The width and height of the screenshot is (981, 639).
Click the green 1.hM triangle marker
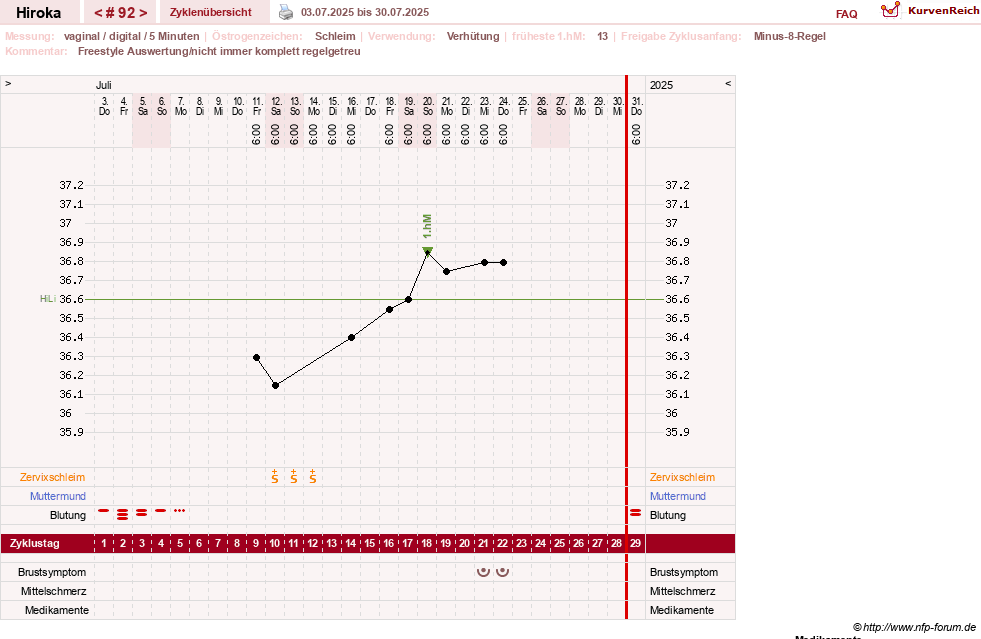(x=427, y=251)
